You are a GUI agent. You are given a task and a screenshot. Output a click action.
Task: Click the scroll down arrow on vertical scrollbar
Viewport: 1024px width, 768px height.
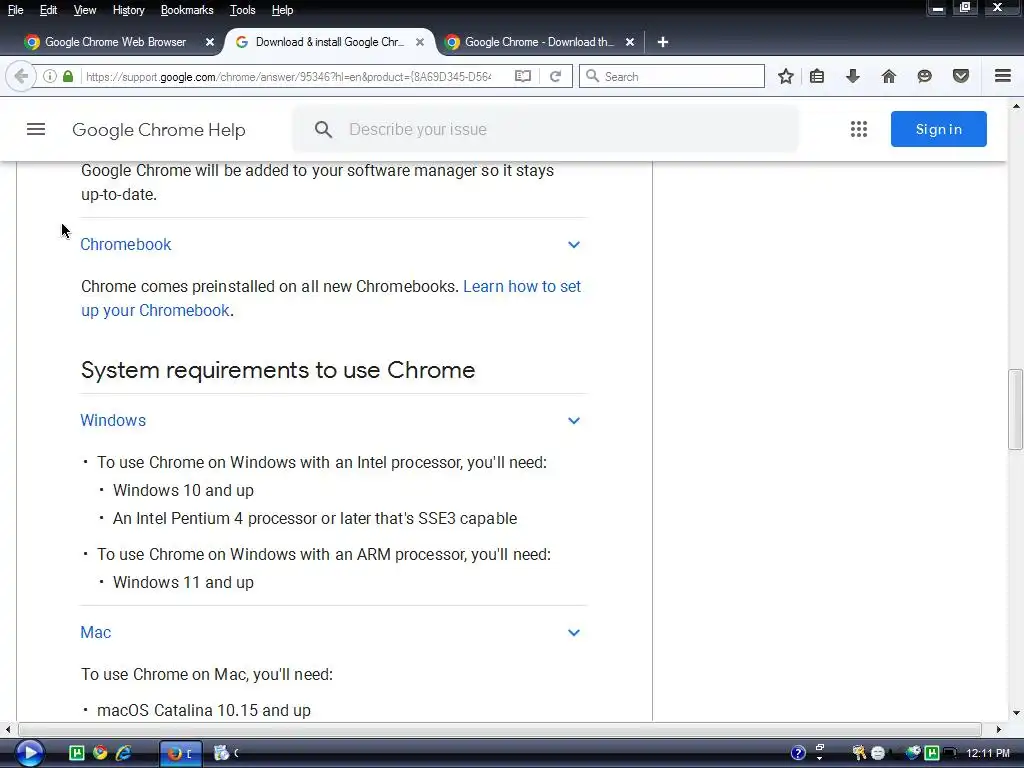point(1015,713)
